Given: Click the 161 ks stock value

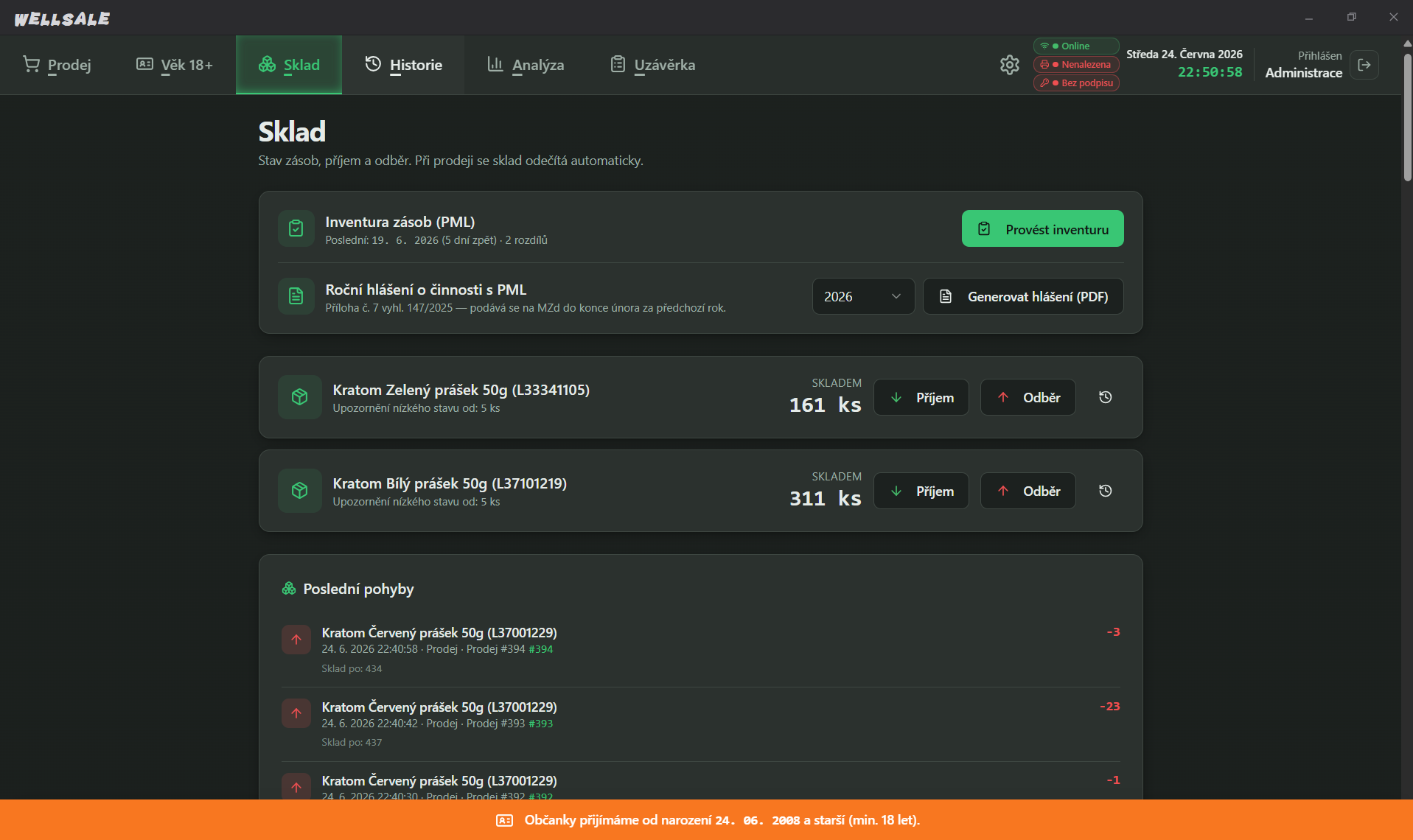Looking at the screenshot, I should [825, 405].
